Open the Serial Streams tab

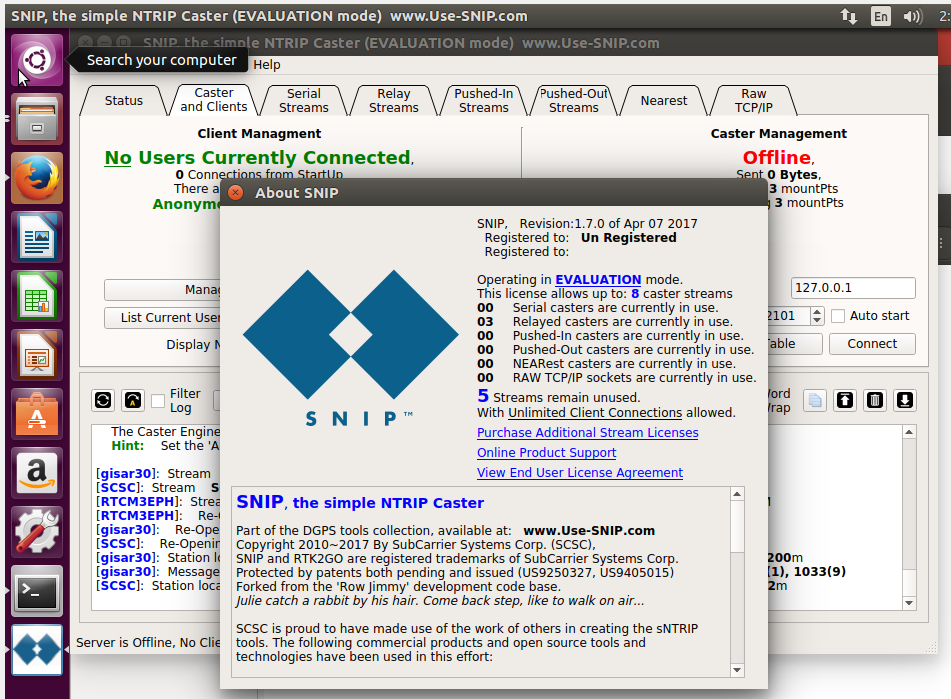point(304,101)
